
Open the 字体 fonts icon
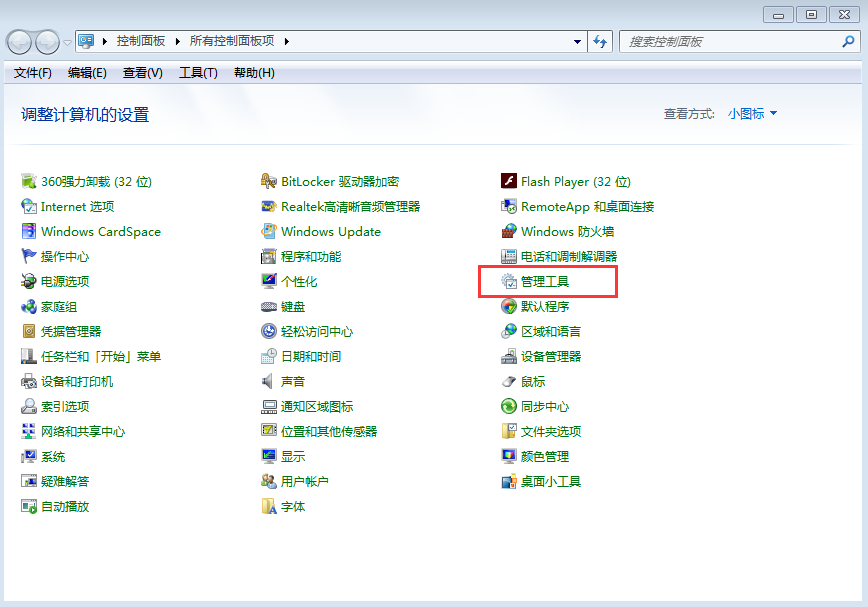pyautogui.click(x=268, y=506)
